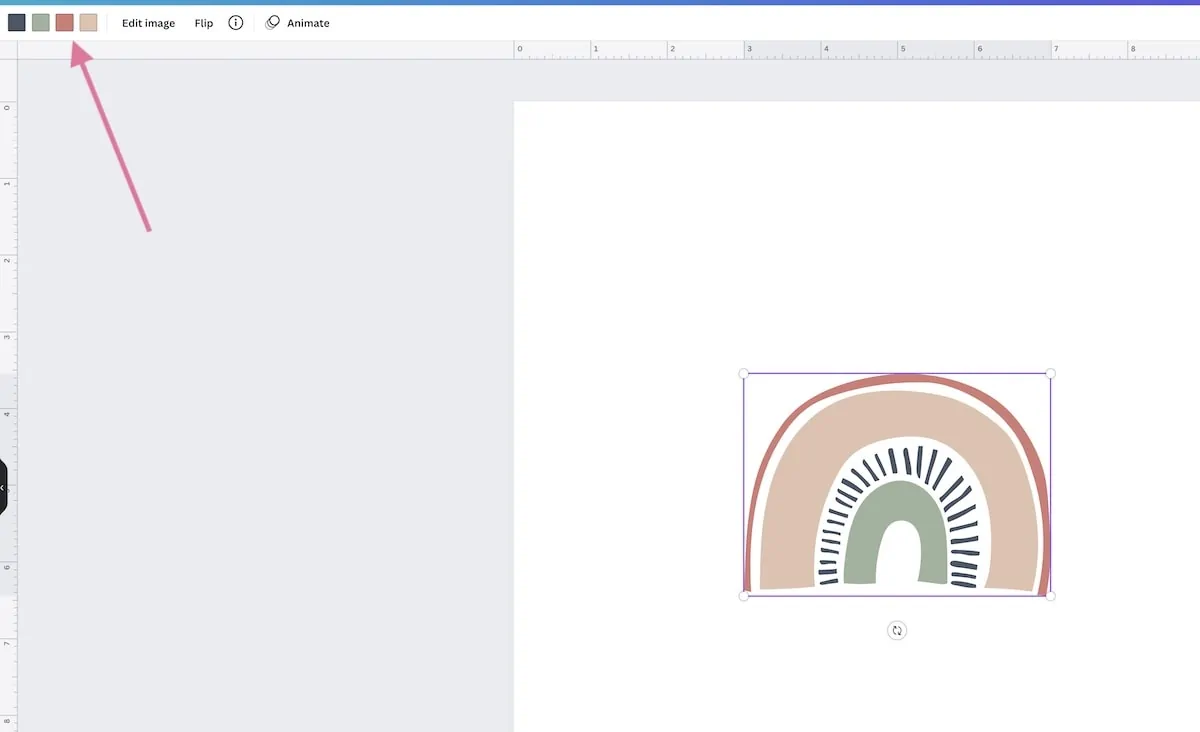Select the beige color swatch
This screenshot has width=1200, height=732.
[89, 23]
